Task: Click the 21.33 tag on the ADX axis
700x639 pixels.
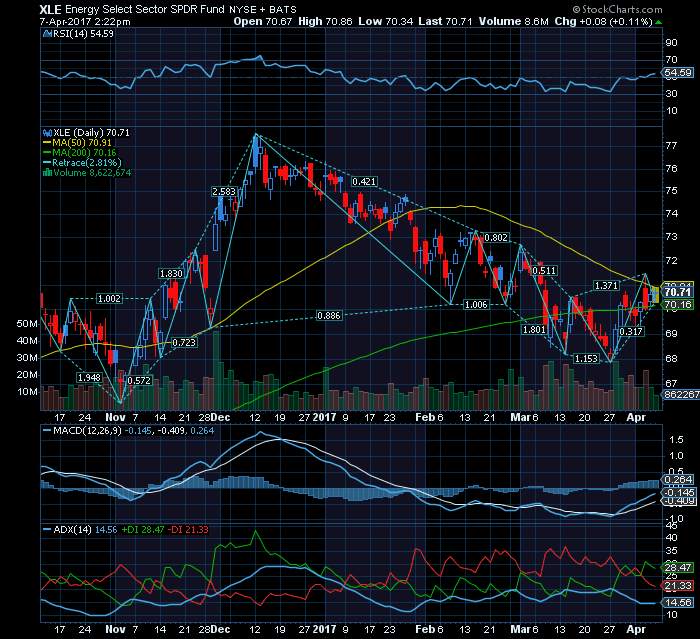Action: coord(678,586)
